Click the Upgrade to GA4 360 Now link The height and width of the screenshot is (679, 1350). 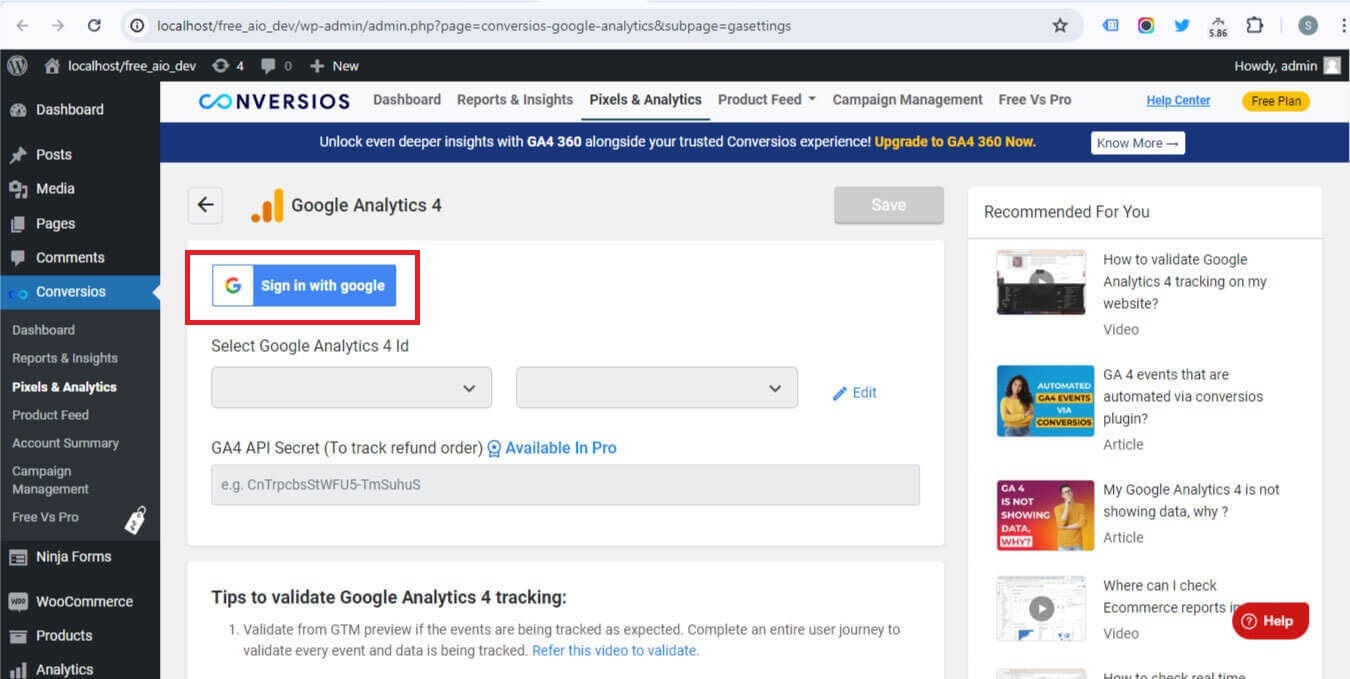pyautogui.click(x=955, y=142)
